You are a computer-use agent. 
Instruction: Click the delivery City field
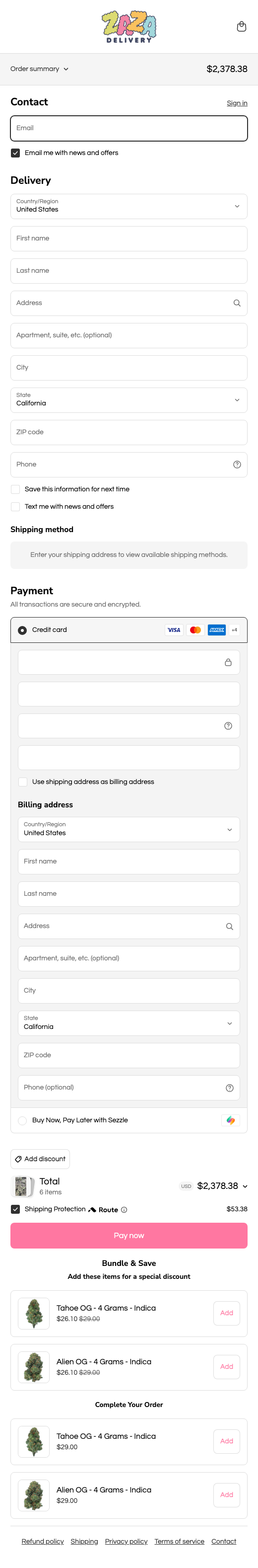(129, 368)
